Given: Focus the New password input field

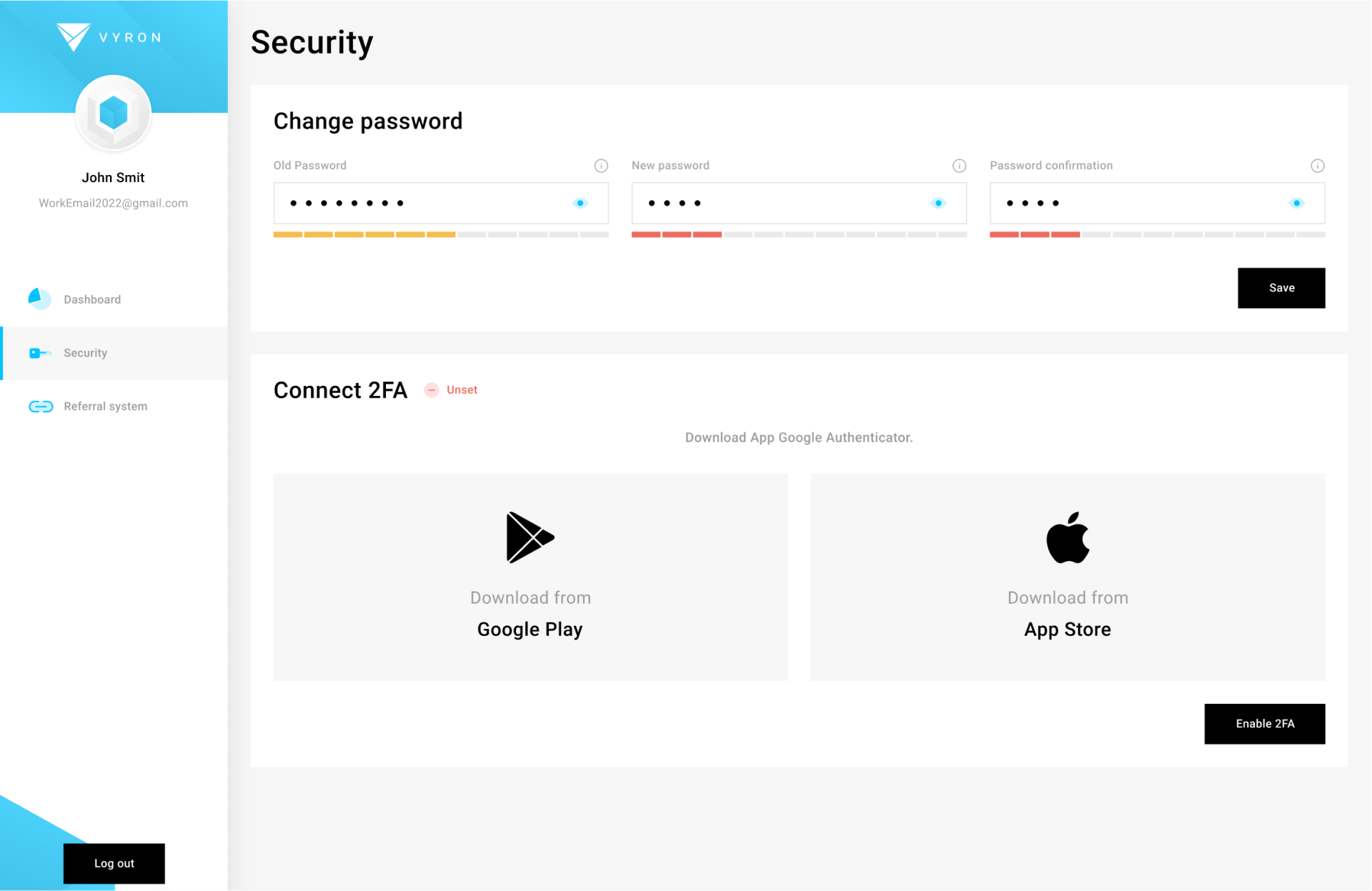Looking at the screenshot, I should click(x=779, y=204).
